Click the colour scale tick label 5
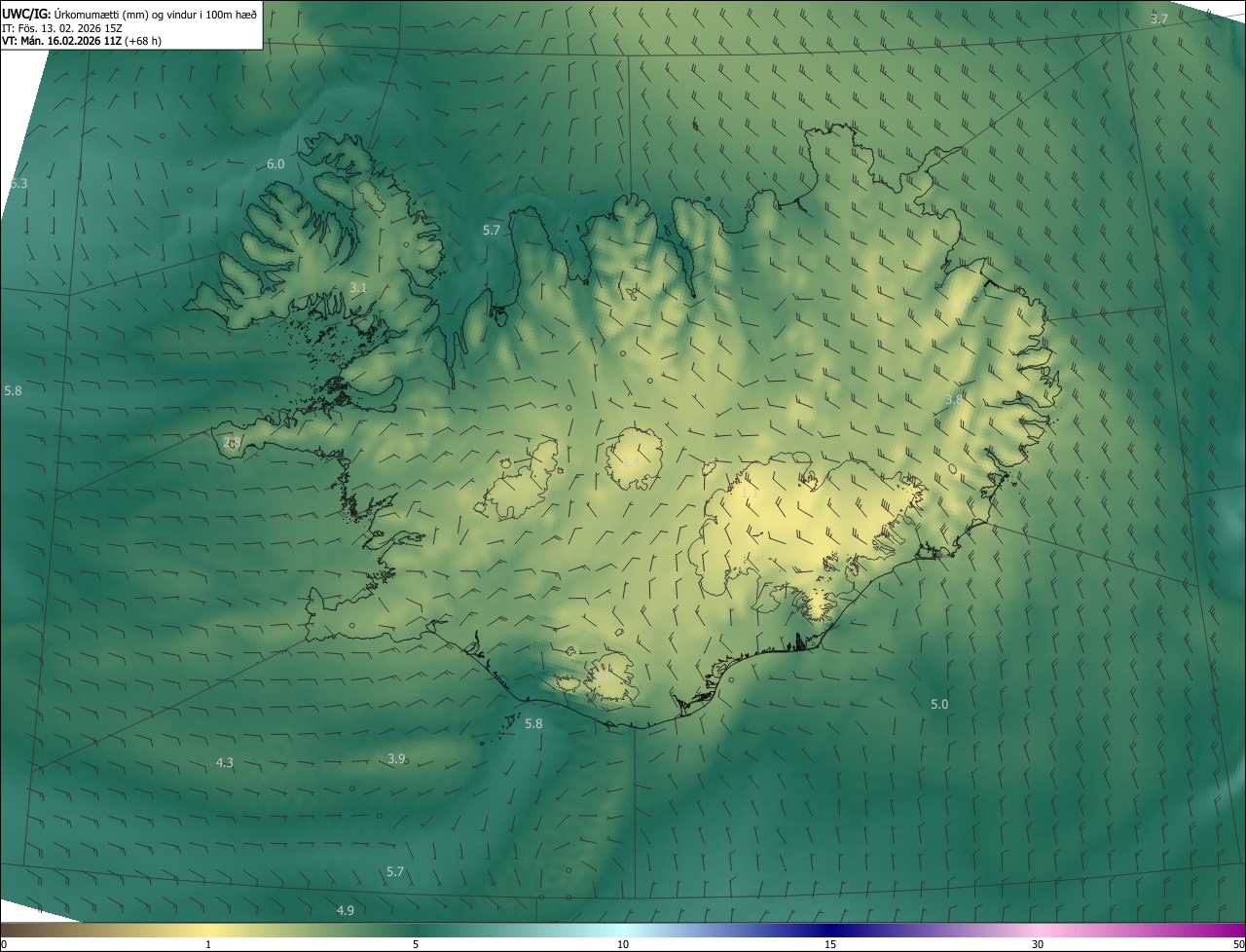The width and height of the screenshot is (1246, 952). [416, 945]
